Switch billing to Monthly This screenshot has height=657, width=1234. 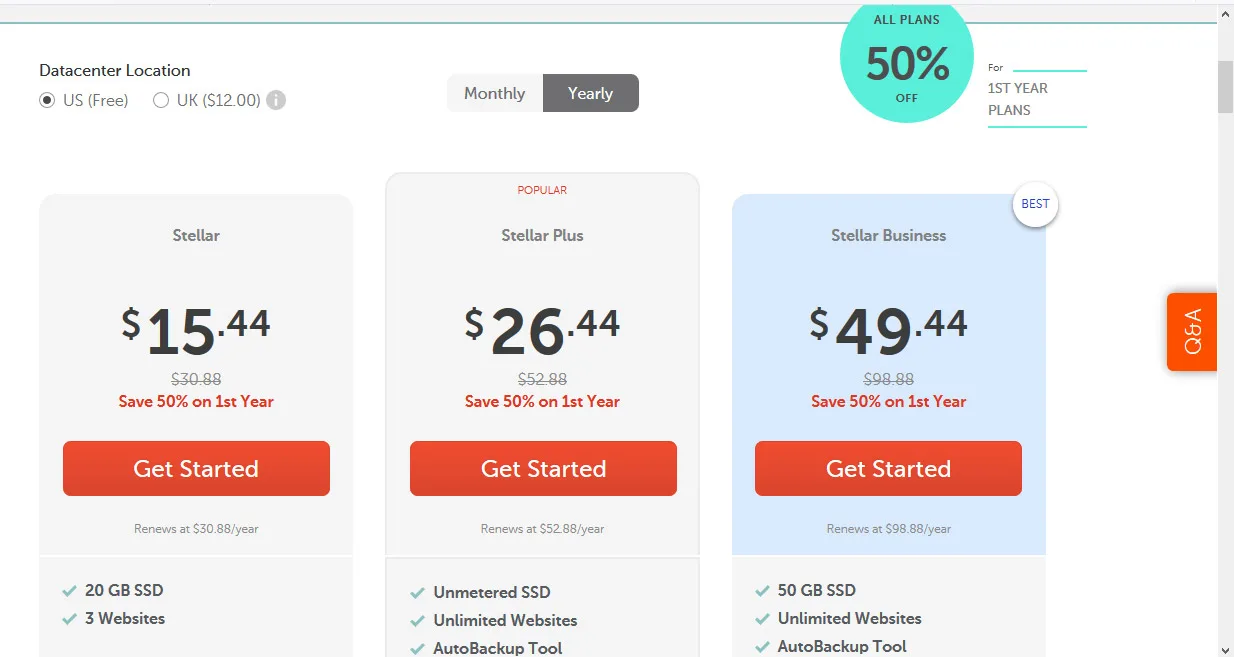(494, 93)
